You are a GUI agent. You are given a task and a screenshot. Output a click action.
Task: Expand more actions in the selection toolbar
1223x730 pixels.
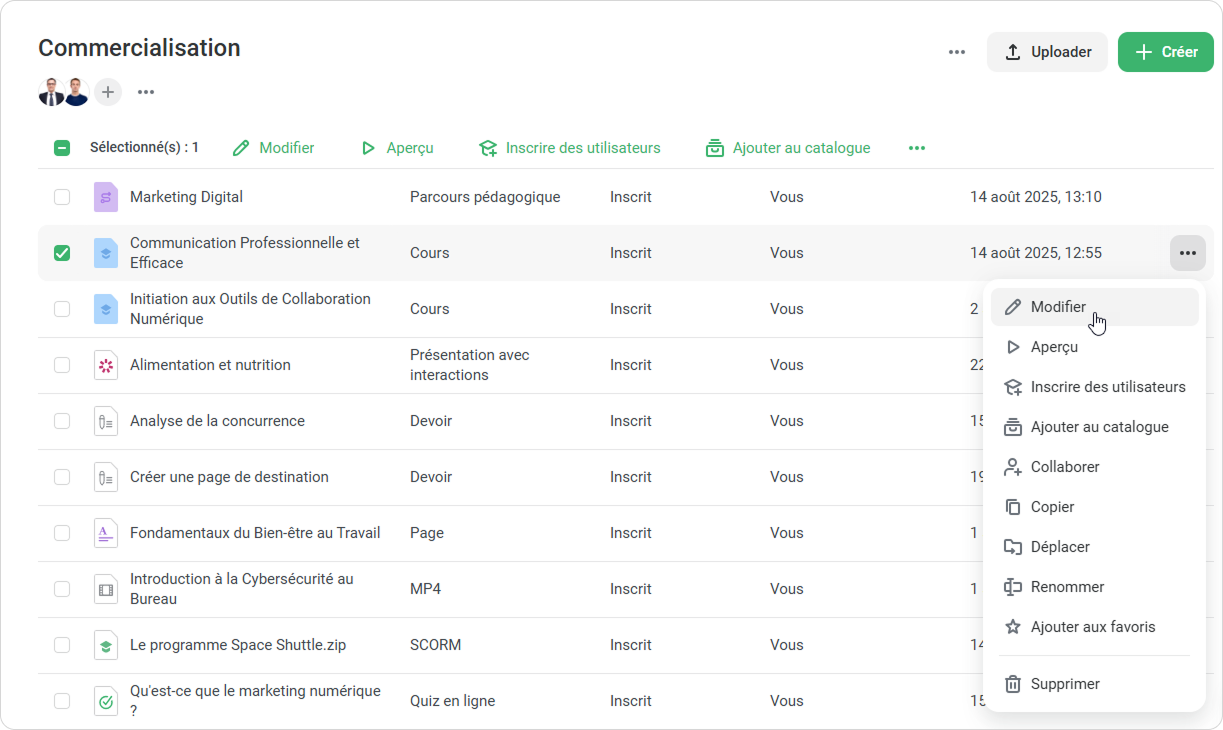click(x=917, y=148)
